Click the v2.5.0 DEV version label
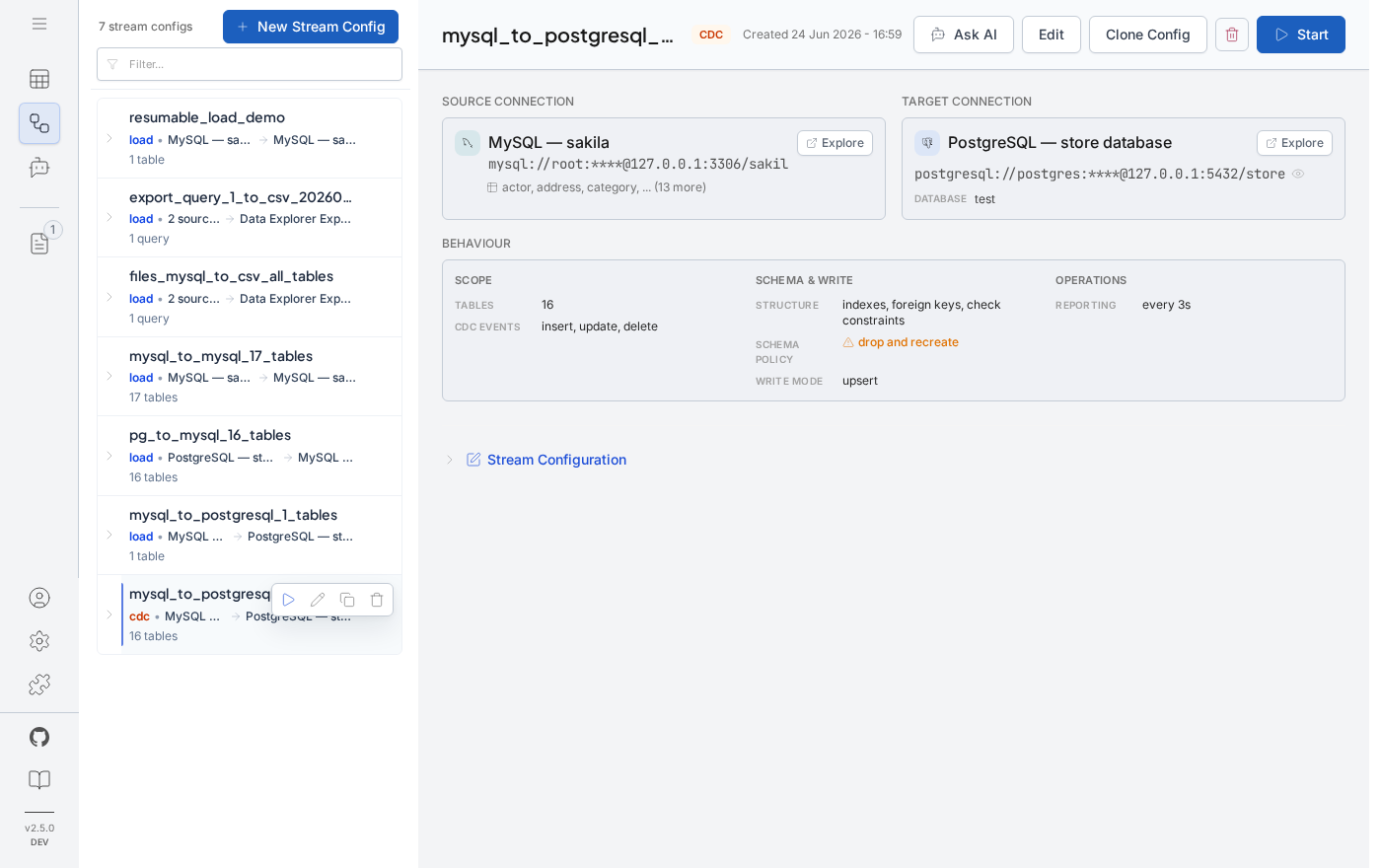1381x868 pixels. tap(39, 834)
